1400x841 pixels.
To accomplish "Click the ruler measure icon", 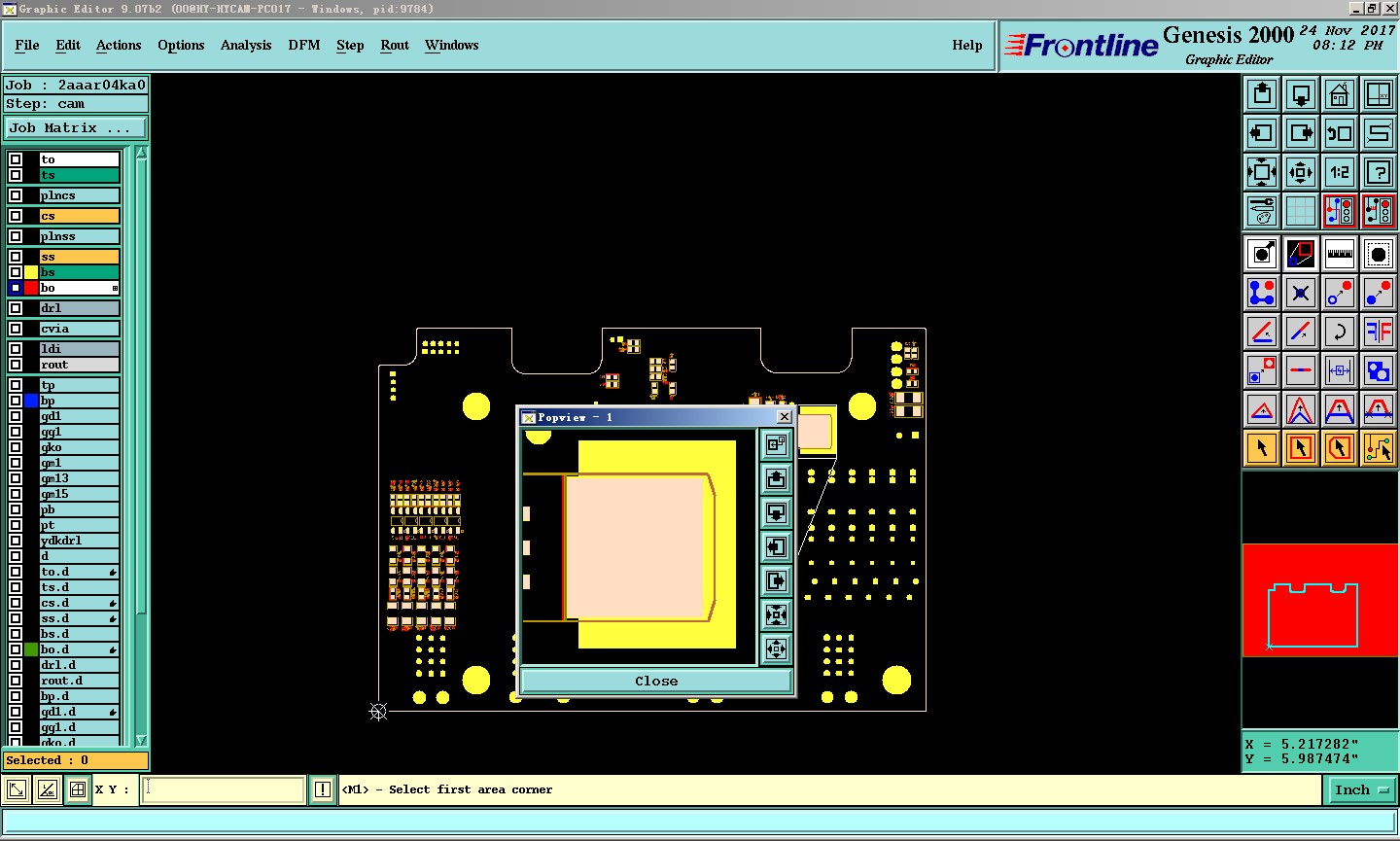I will click(x=1340, y=255).
